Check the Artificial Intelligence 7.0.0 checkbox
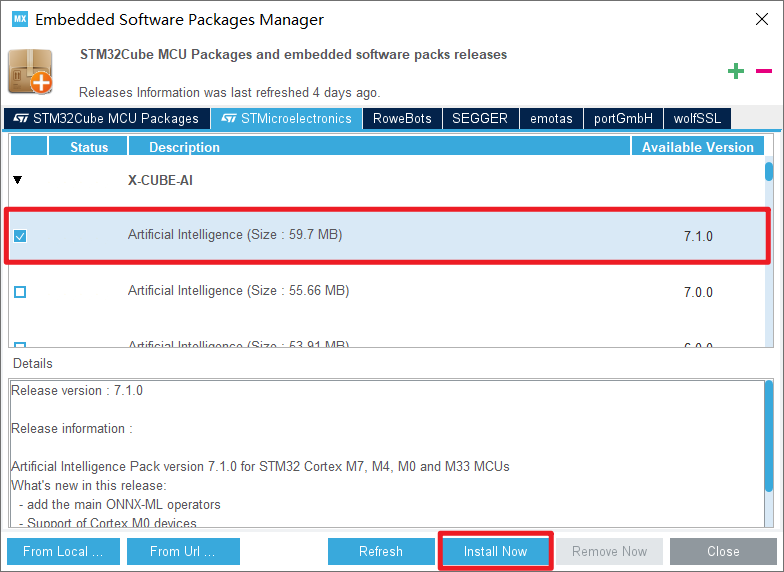Viewport: 784px width, 572px height. point(20,292)
